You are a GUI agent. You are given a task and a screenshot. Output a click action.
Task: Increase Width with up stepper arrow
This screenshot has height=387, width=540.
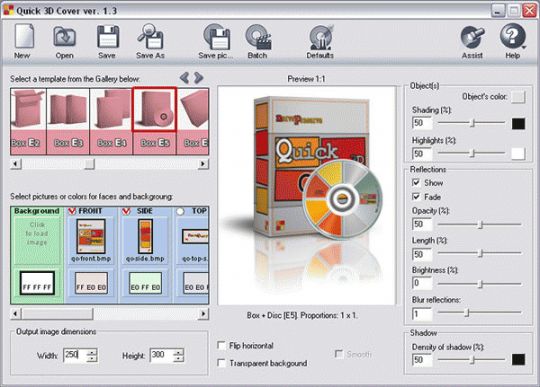[x=92, y=352]
